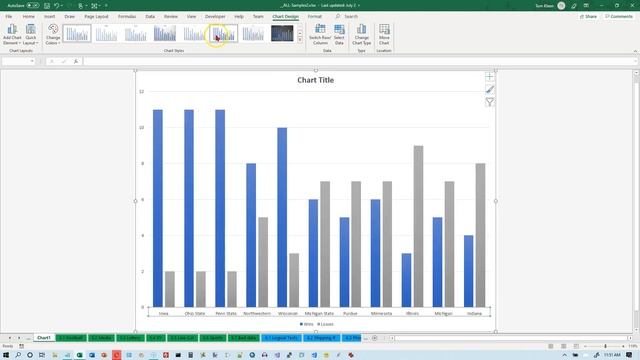Screen dimensions: 640x360
Task: Click the new sheet plus button
Action: click(x=374, y=338)
